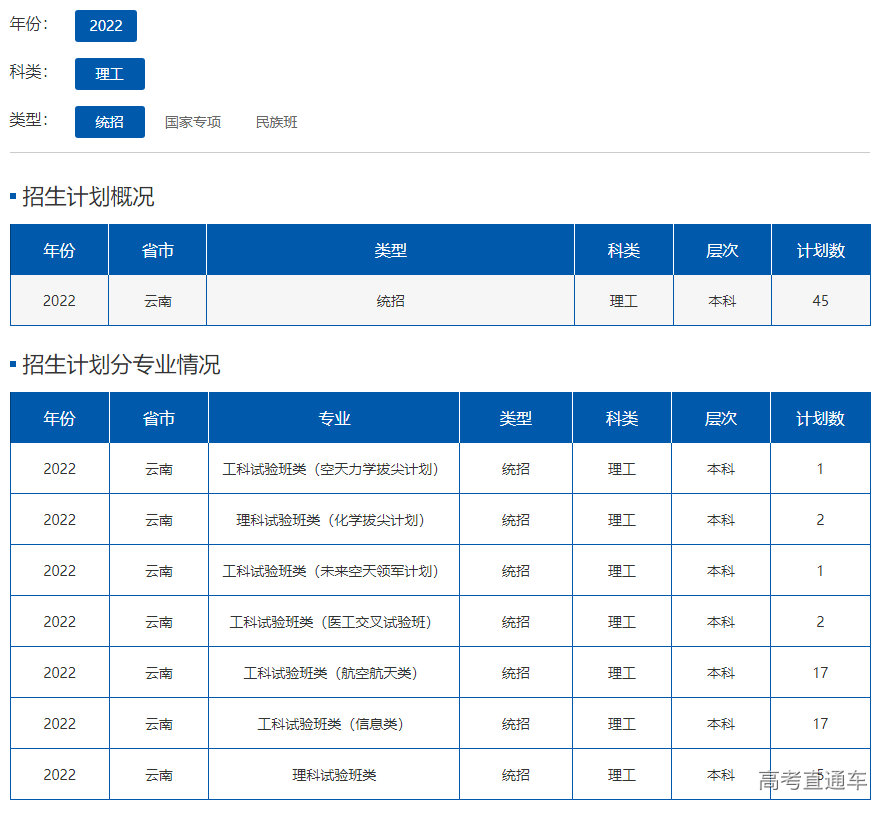The height and width of the screenshot is (820, 896).
Task: Select the 理科试验班类（化学拔尖计划）row
Action: click(x=333, y=519)
